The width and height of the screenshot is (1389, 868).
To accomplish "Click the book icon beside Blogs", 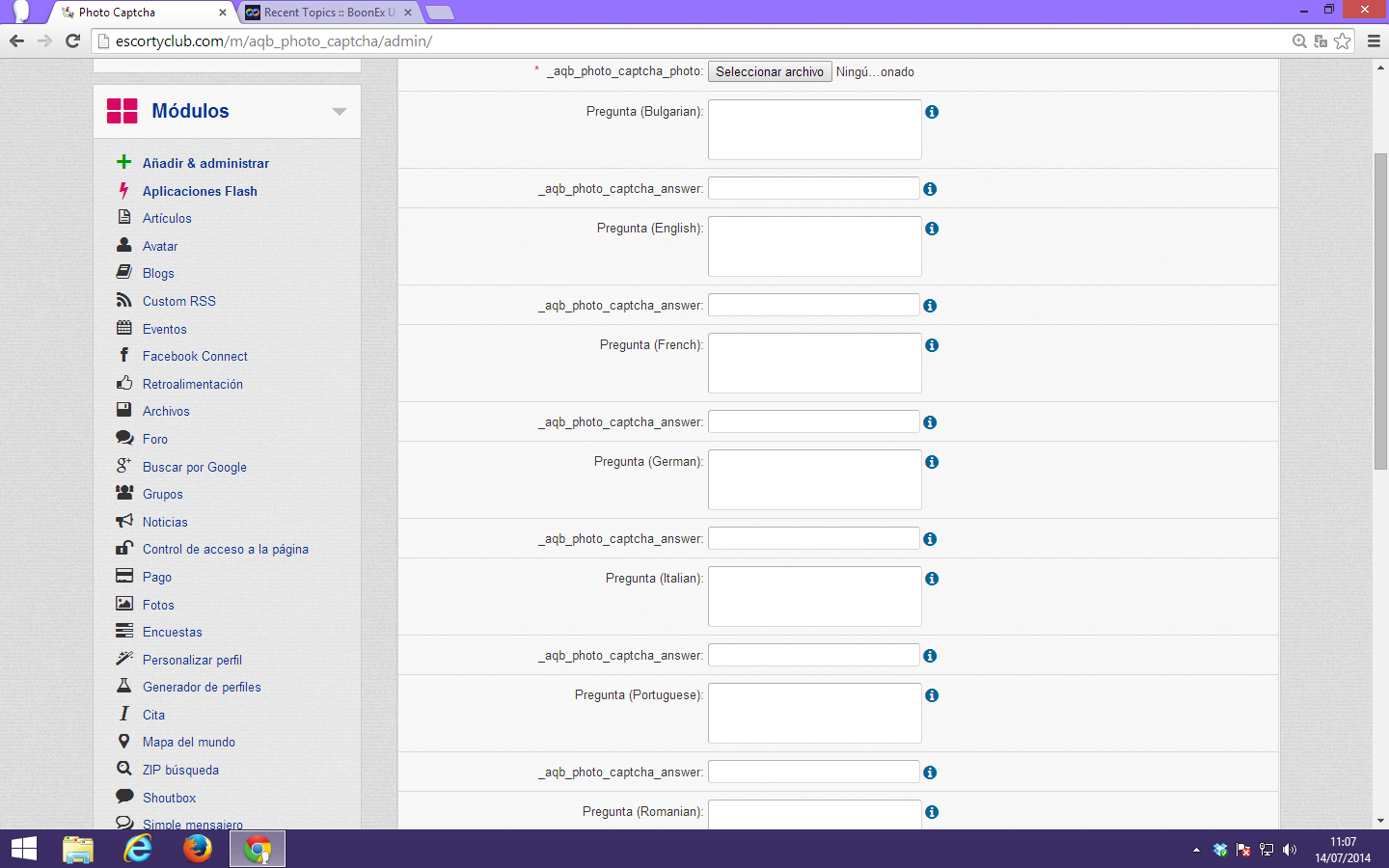I will coord(123,272).
